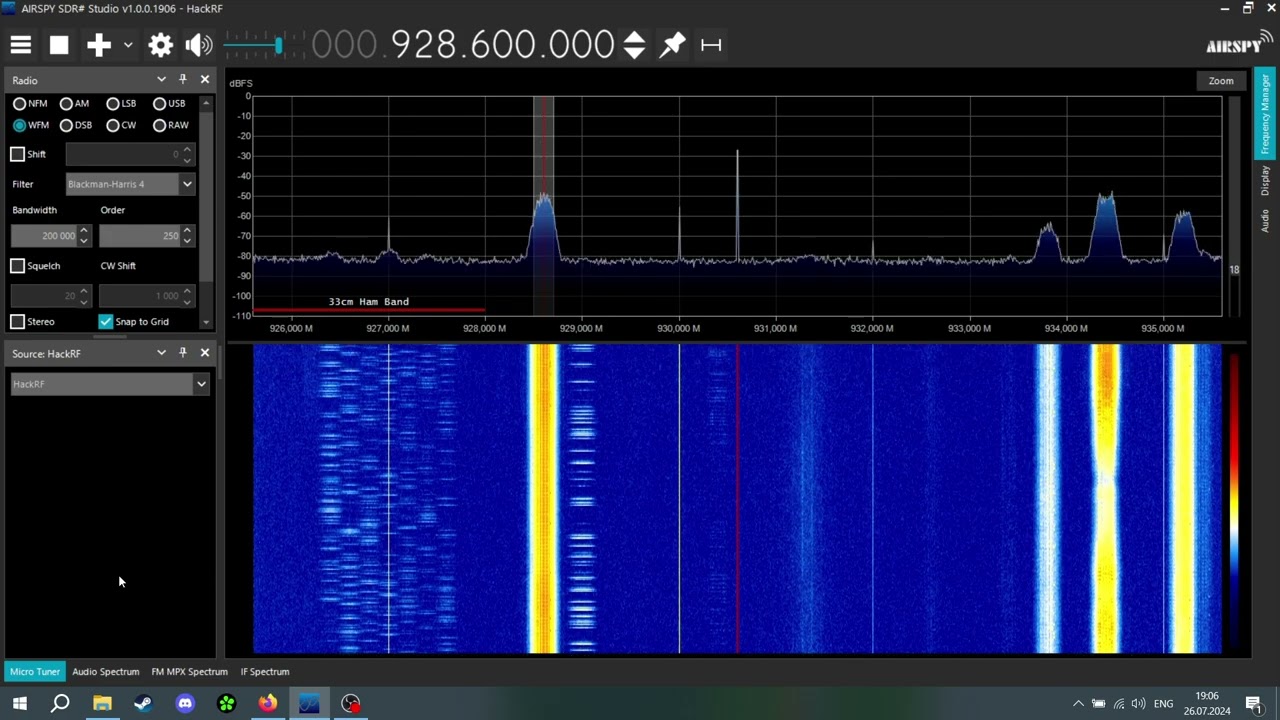Click the Zoom button on spectrum
1280x720 pixels.
pyautogui.click(x=1221, y=81)
